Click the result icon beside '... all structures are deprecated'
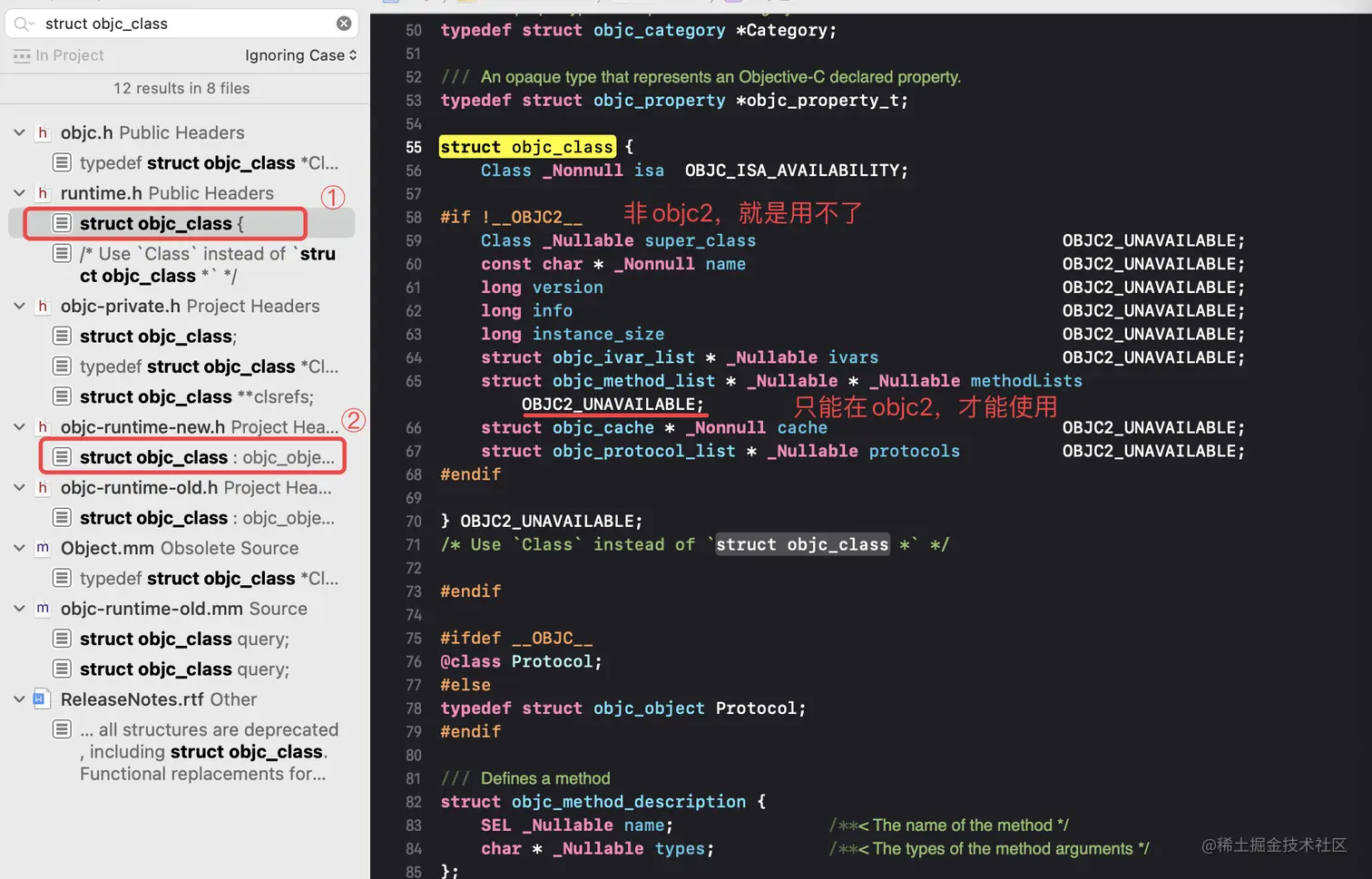The image size is (1372, 879). pos(62,729)
